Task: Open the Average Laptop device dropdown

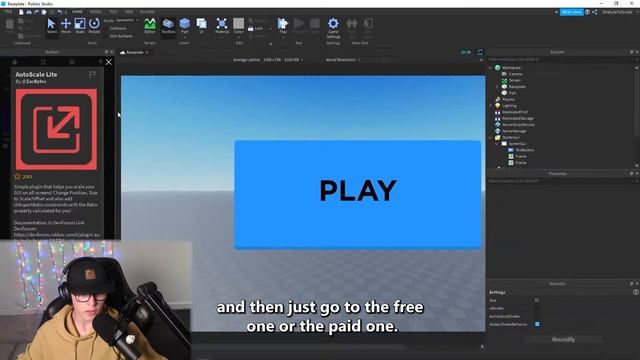Action: click(268, 60)
